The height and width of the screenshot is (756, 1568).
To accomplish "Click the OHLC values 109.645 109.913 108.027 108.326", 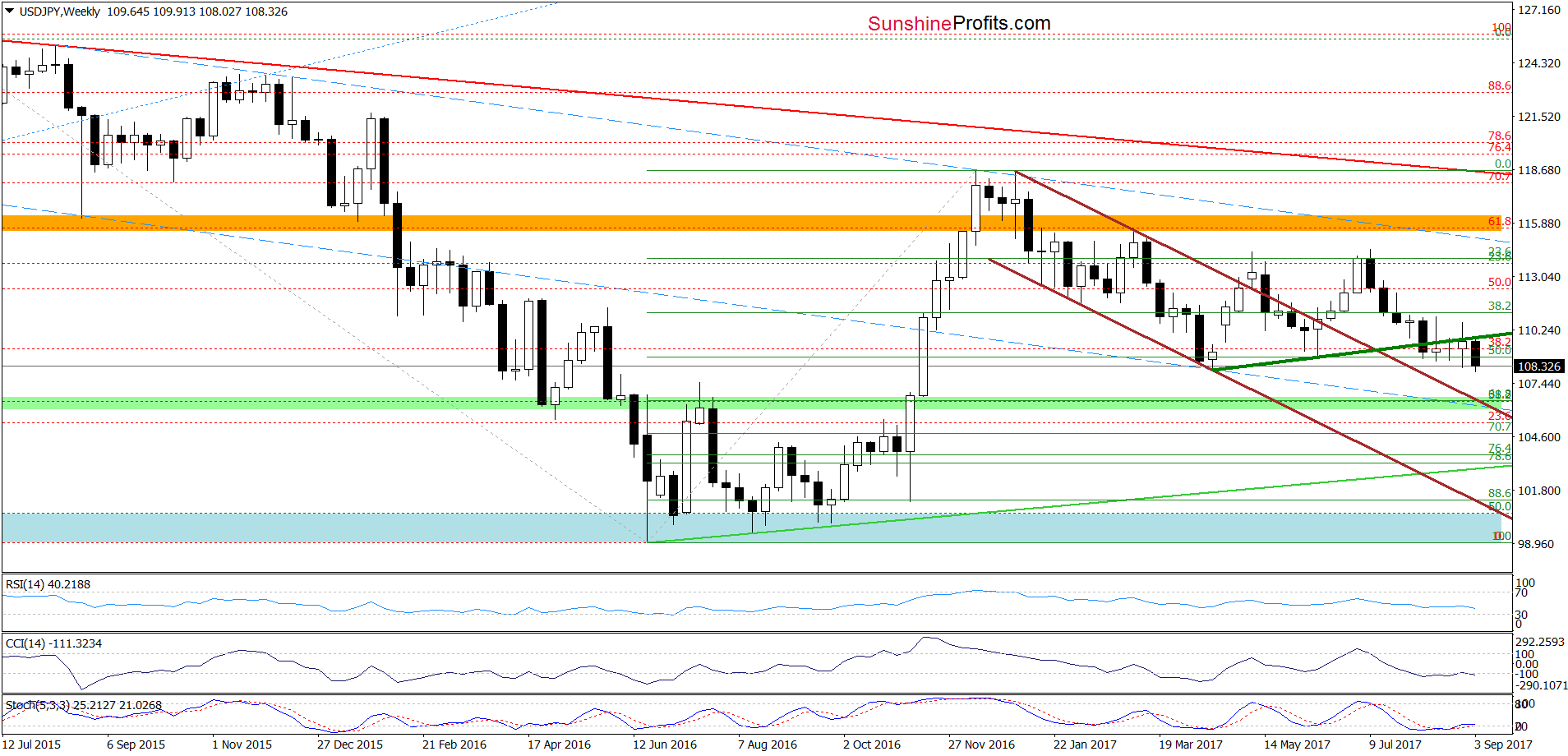I will [197, 12].
